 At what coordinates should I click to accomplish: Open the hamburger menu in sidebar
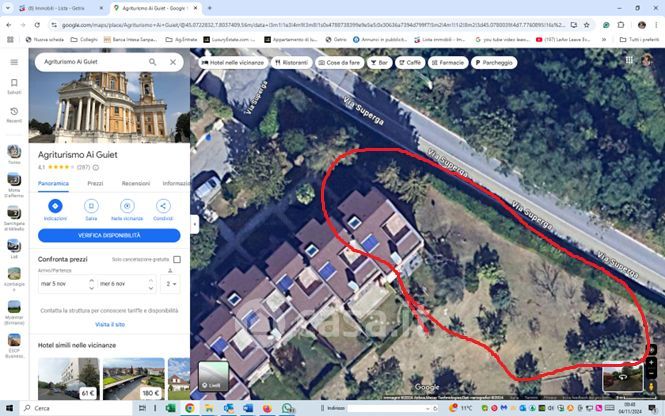point(14,62)
